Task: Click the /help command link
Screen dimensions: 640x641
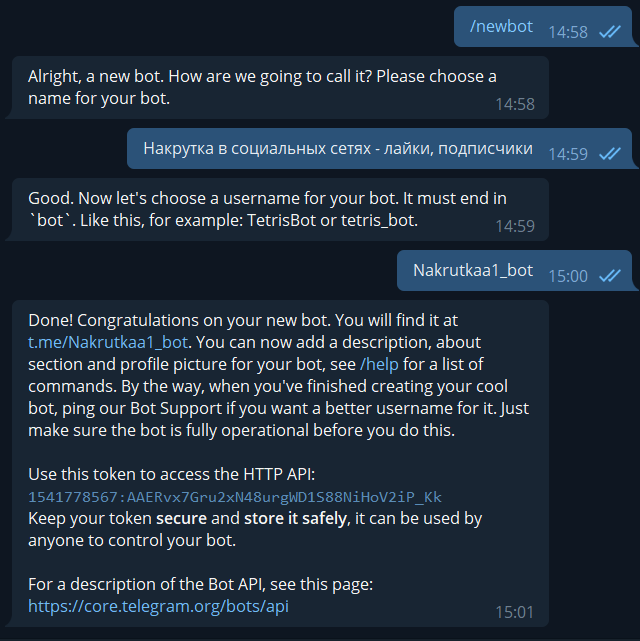Action: 379,364
